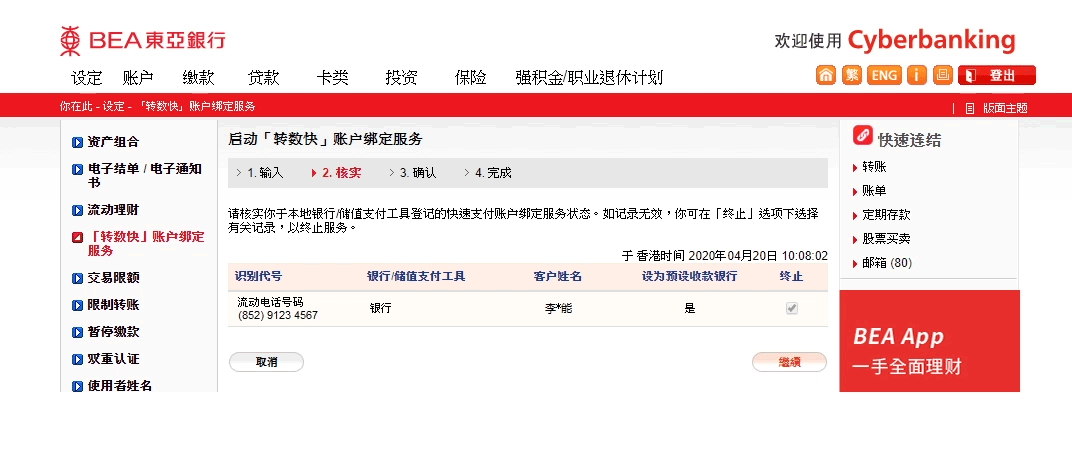
Task: Open 转账 quick link
Action: pos(874,167)
